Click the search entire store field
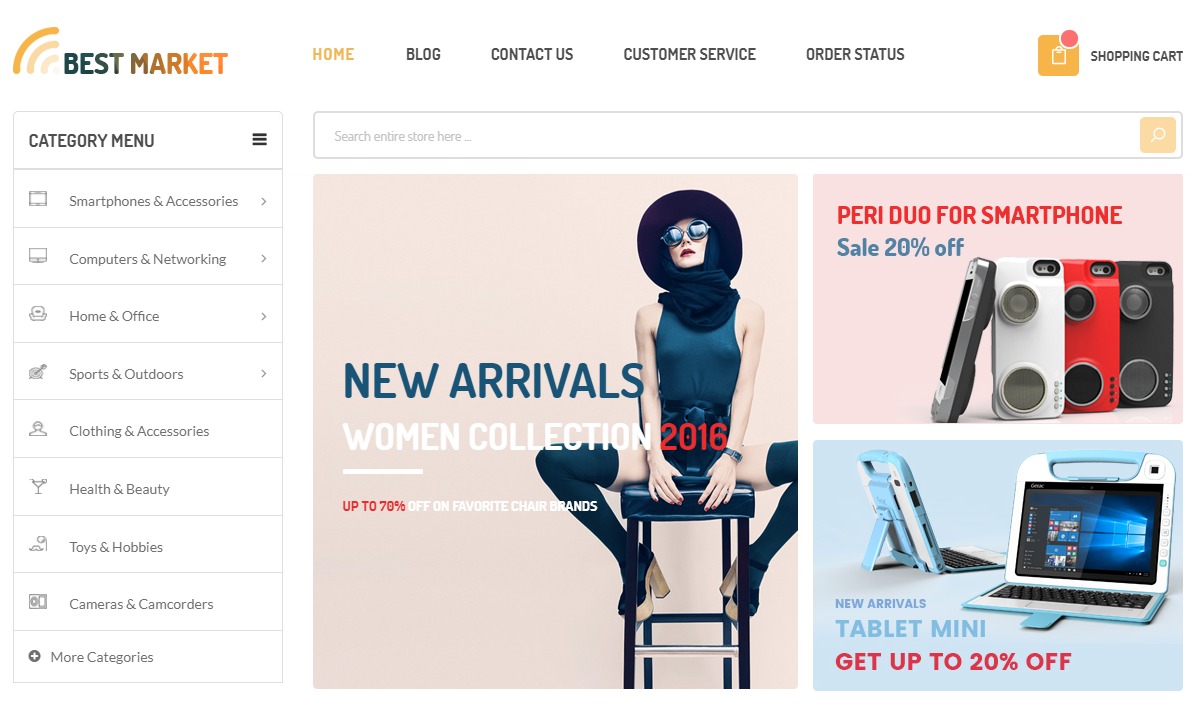This screenshot has height=717, width=1198. 726,136
